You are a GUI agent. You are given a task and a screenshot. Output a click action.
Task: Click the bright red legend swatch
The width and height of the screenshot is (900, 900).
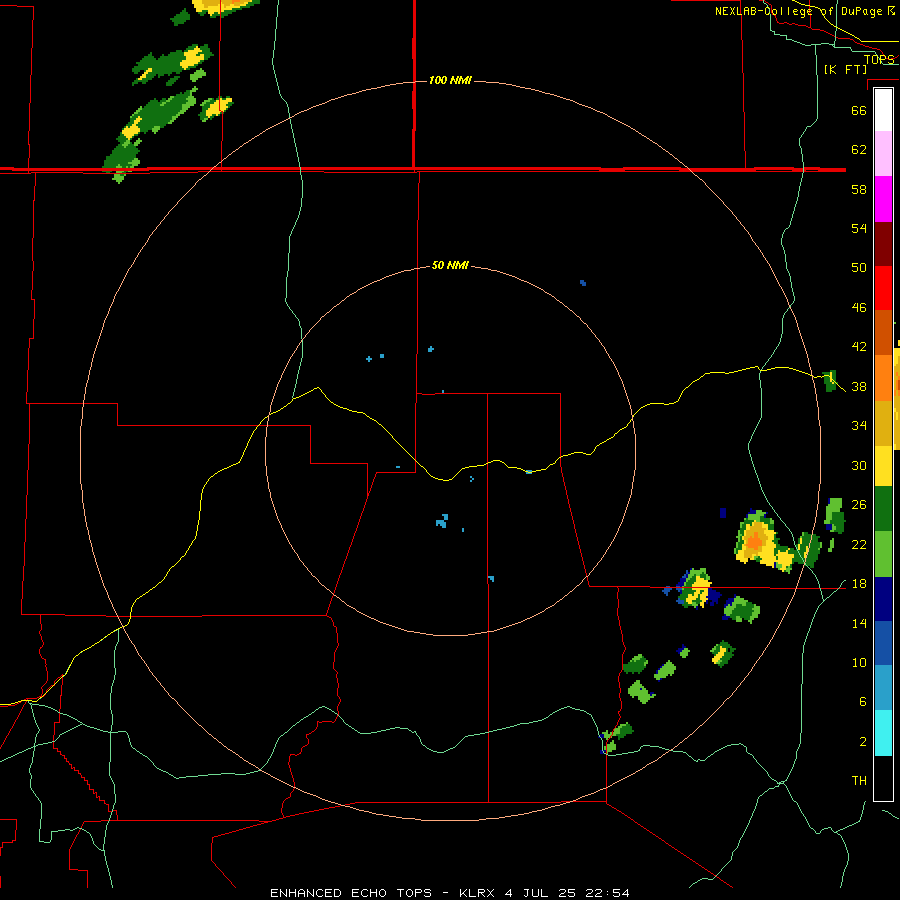point(883,288)
